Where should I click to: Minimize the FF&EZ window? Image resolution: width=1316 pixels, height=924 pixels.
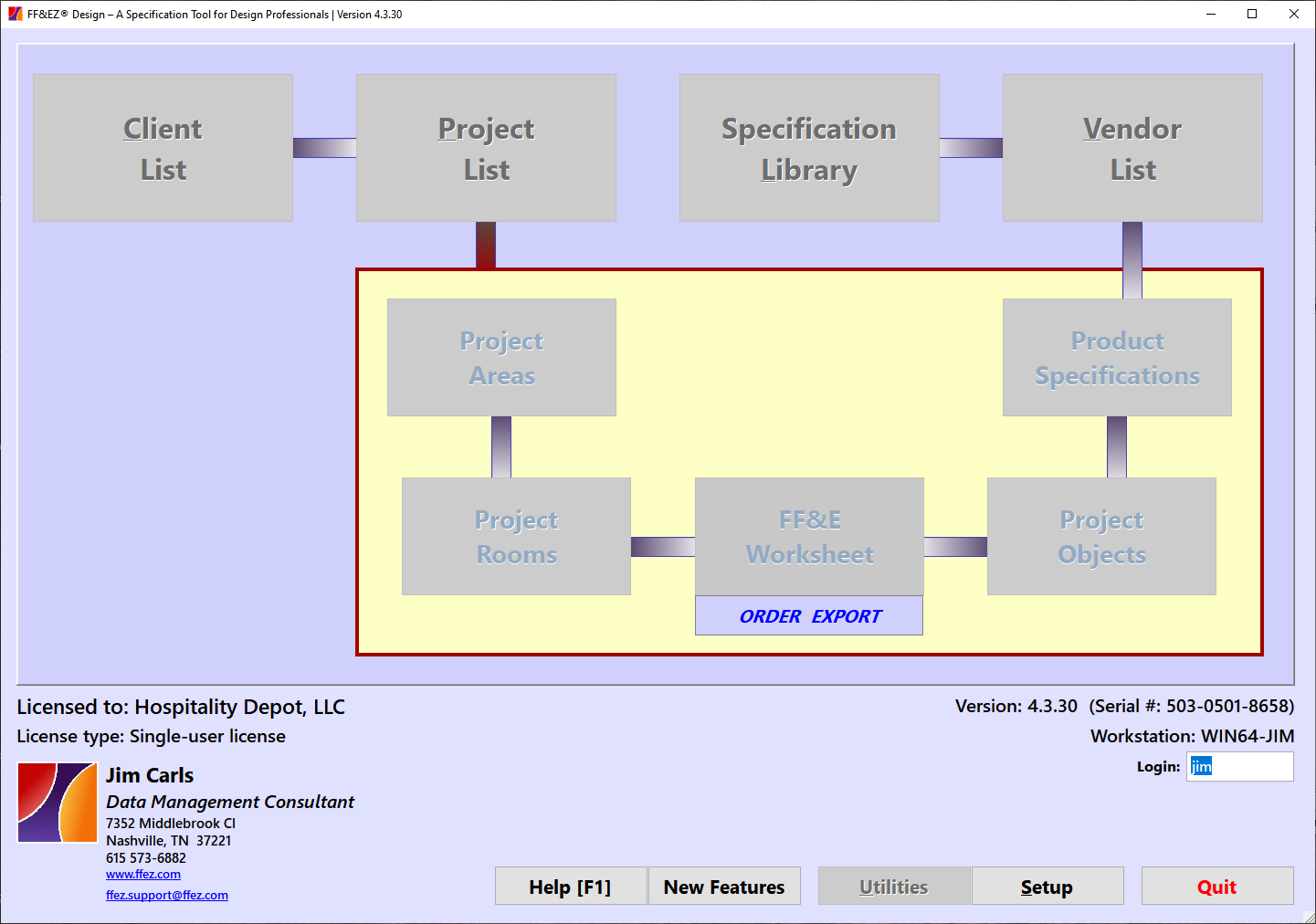coord(1211,14)
